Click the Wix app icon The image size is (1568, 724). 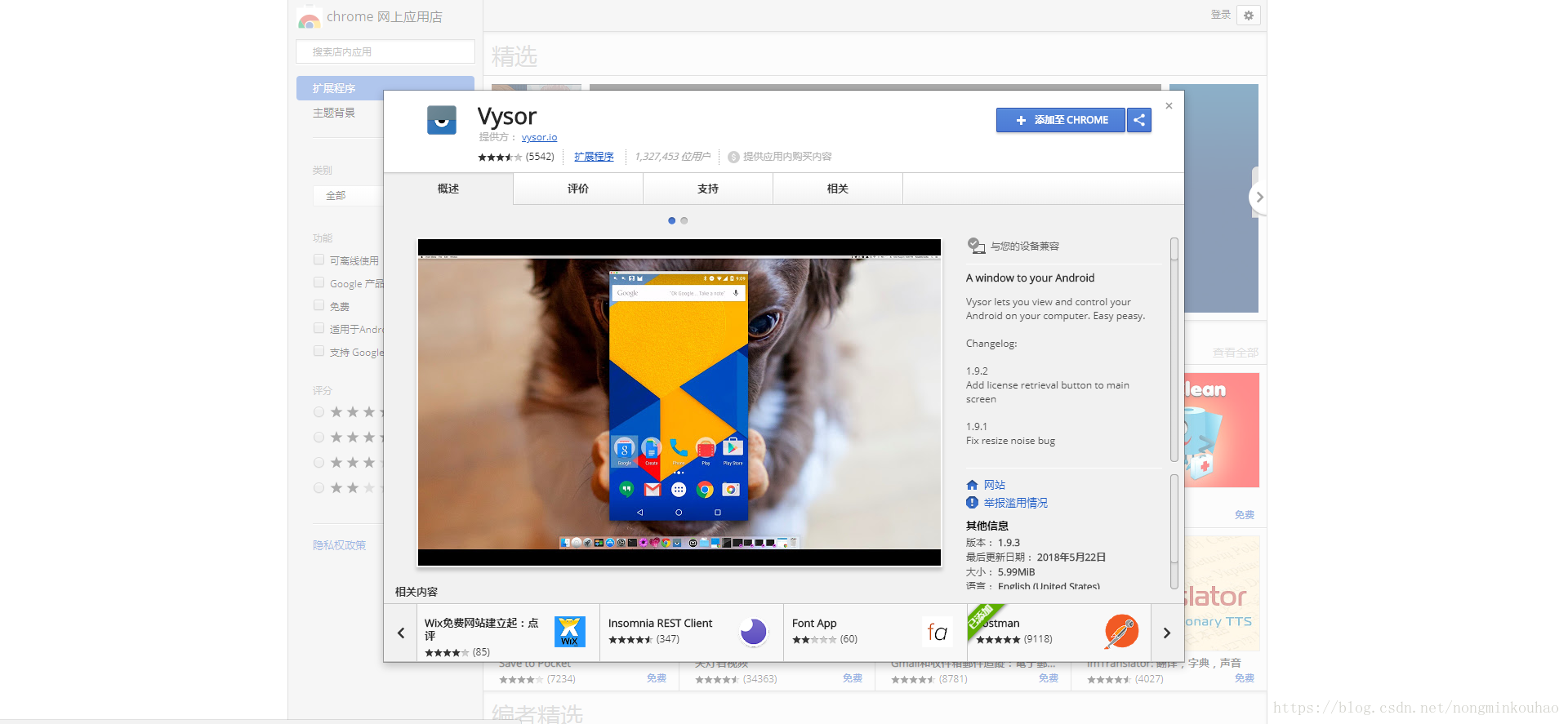pyautogui.click(x=570, y=632)
